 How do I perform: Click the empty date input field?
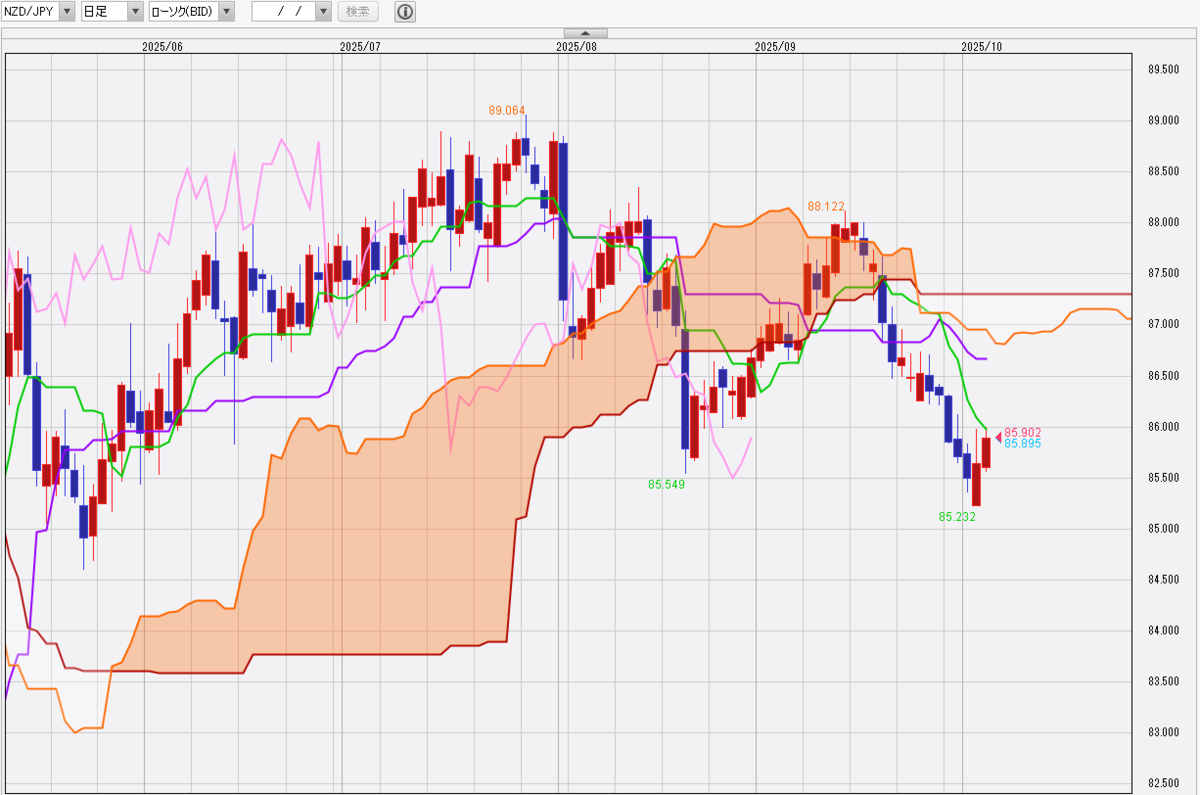[x=283, y=12]
